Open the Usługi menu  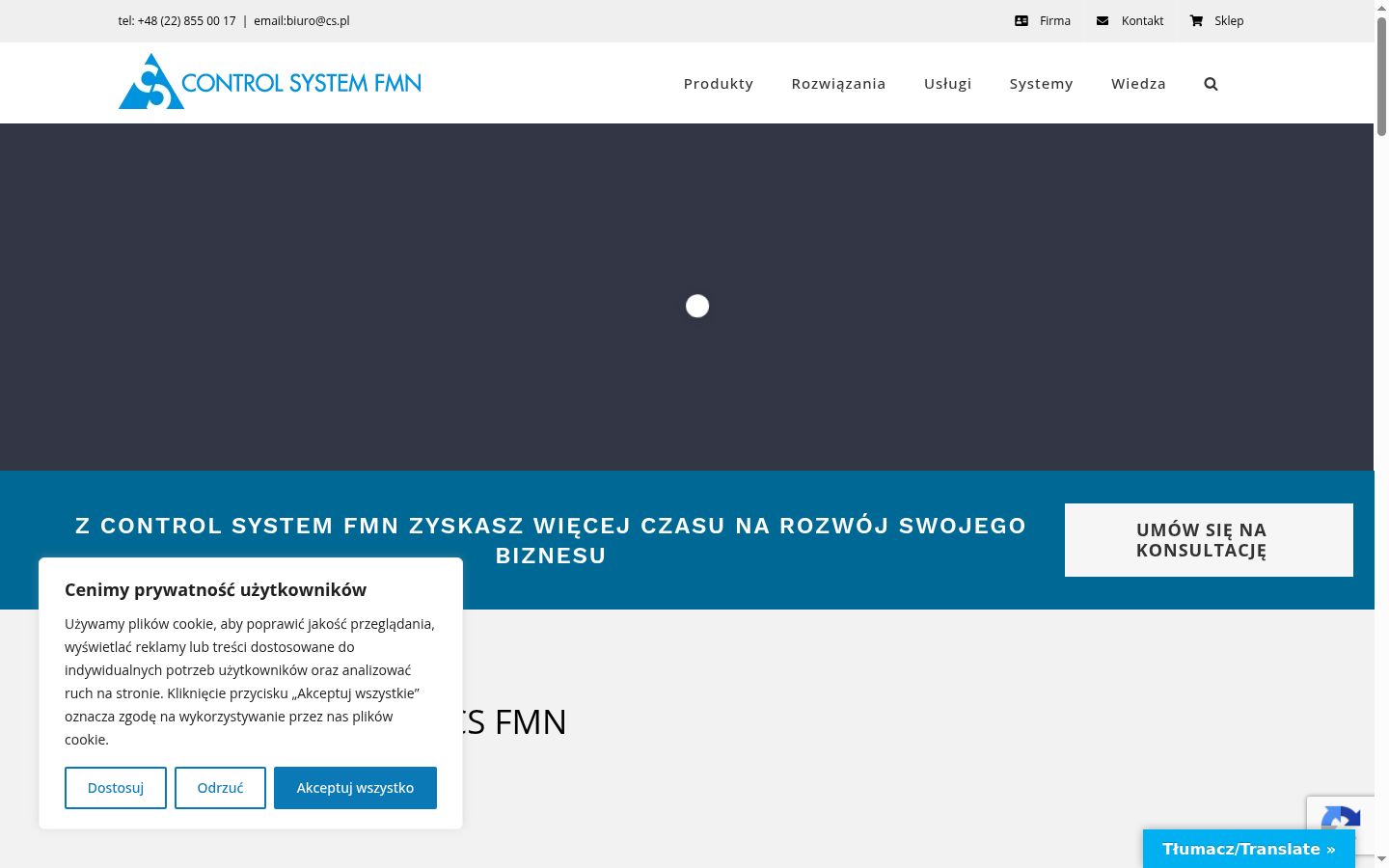pos(947,84)
